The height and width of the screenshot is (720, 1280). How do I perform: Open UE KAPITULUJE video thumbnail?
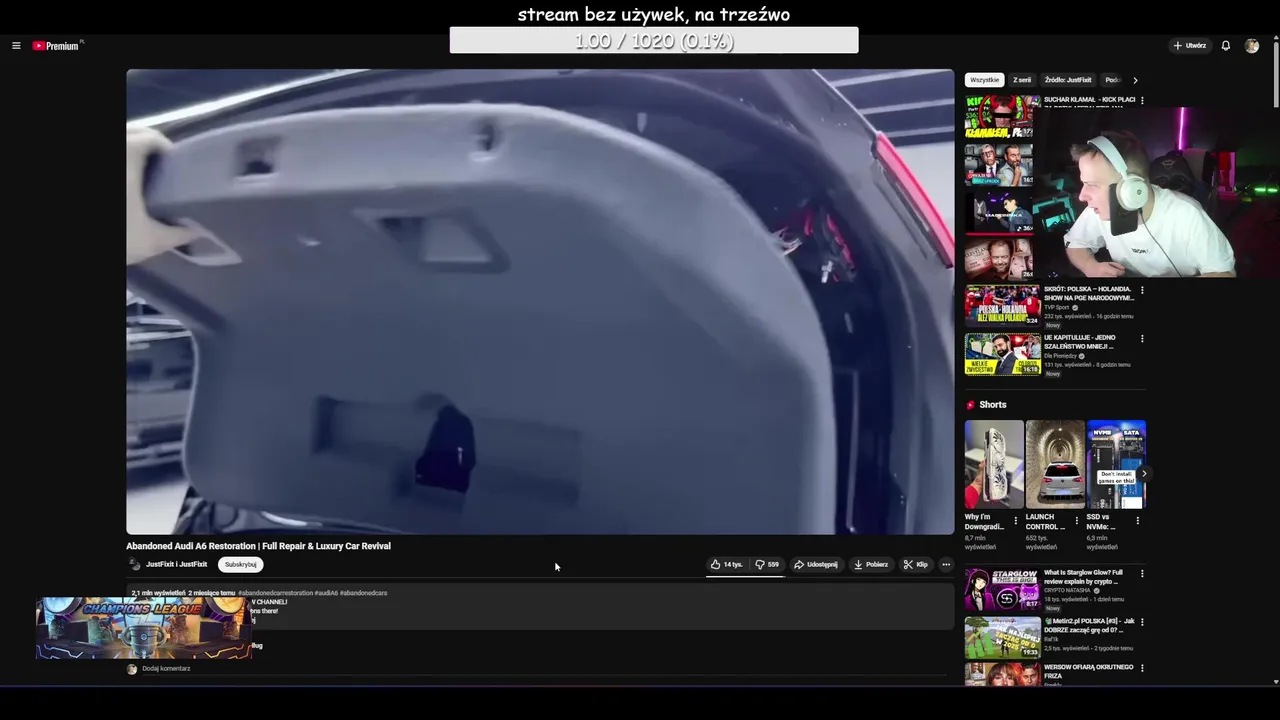click(x=1002, y=355)
